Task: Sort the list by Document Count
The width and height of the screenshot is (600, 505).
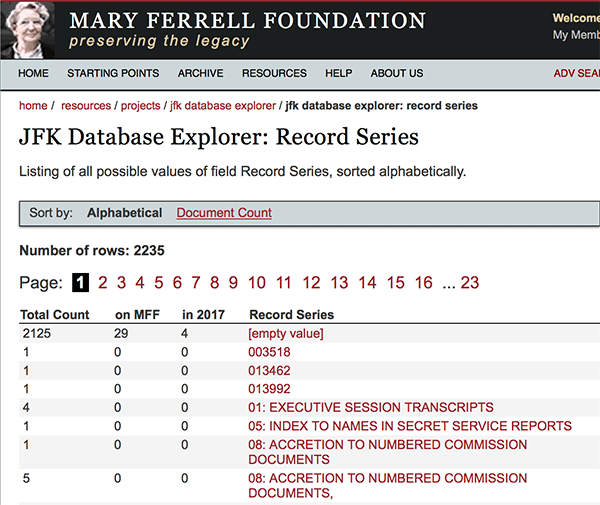Action: coord(224,213)
